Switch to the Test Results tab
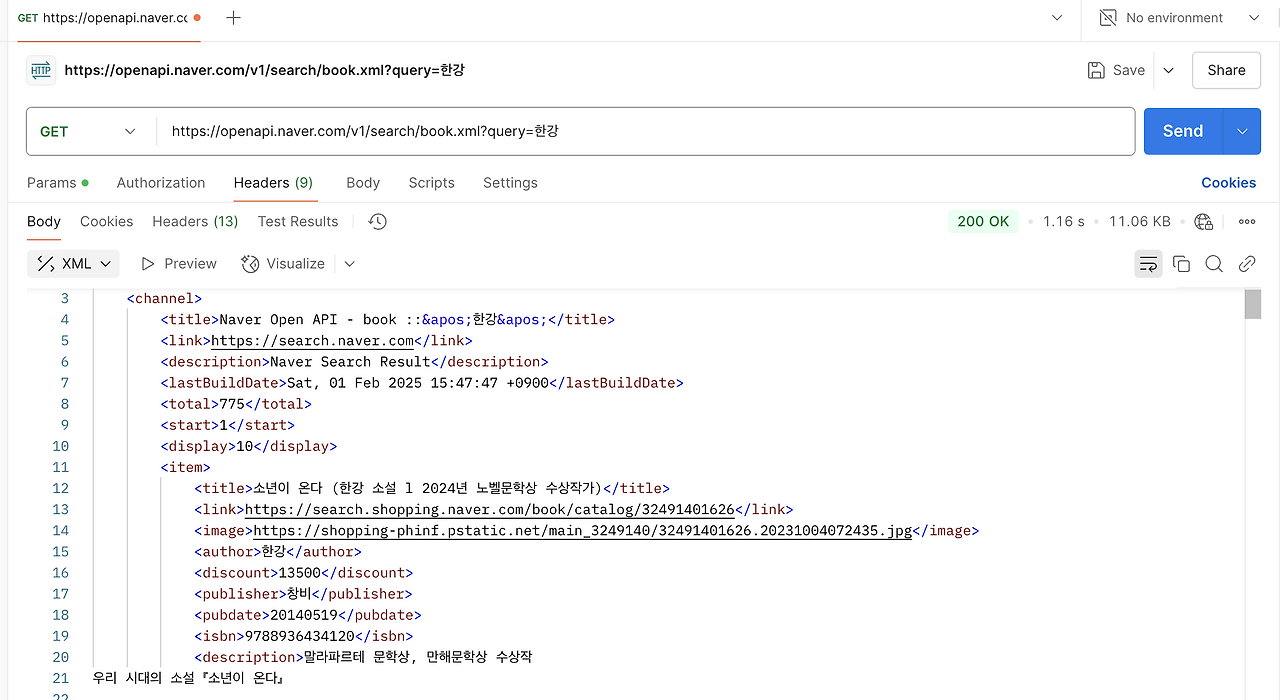The width and height of the screenshot is (1280, 700). (x=297, y=221)
